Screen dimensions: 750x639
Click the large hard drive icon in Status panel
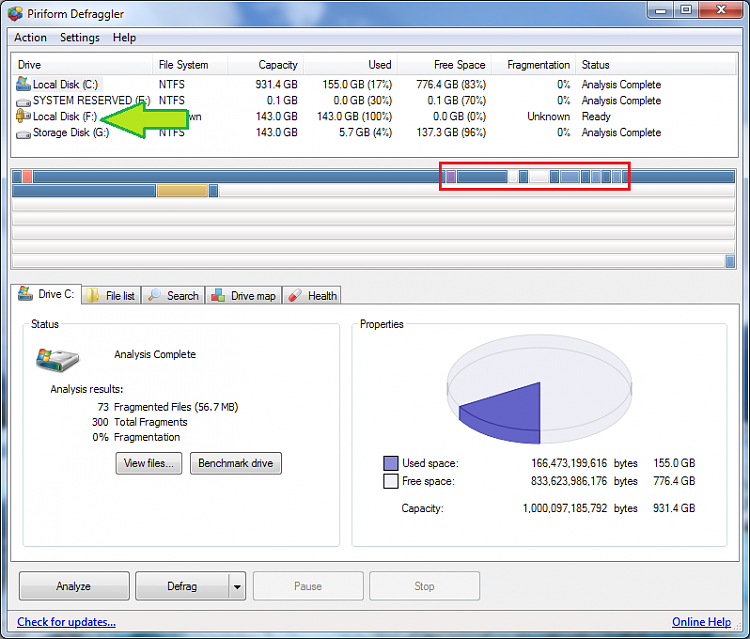pyautogui.click(x=57, y=360)
